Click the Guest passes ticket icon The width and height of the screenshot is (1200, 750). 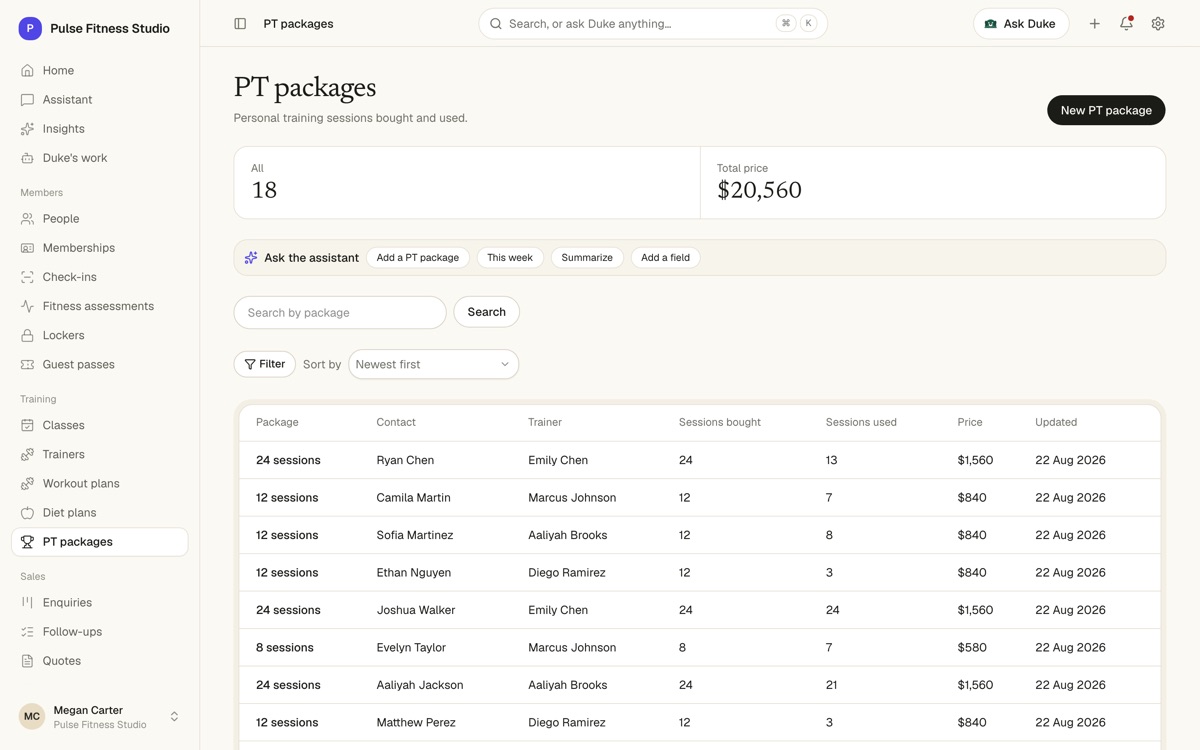[x=27, y=364]
